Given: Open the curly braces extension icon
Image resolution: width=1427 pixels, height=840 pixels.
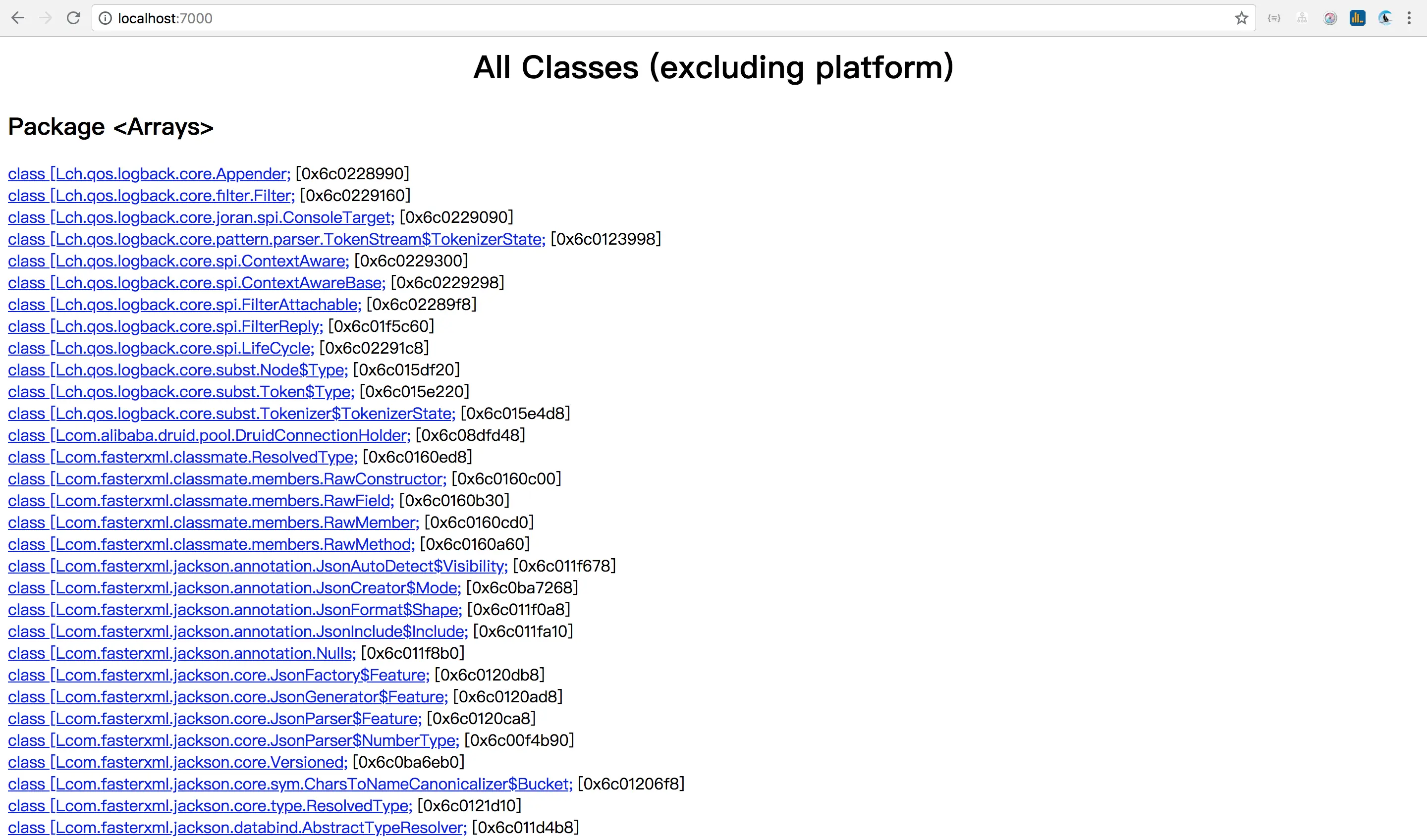Looking at the screenshot, I should click(1274, 18).
